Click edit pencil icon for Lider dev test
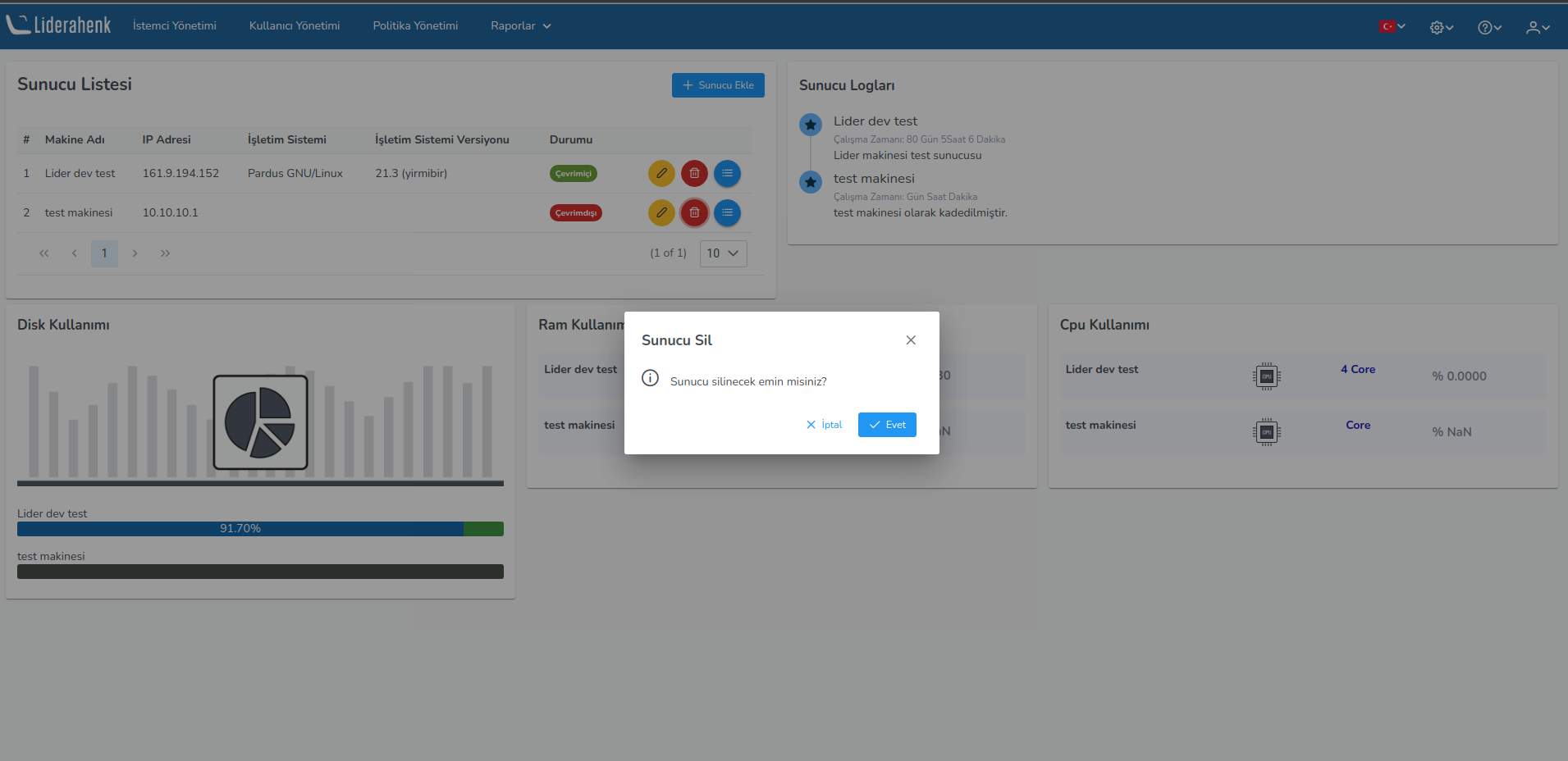This screenshot has height=761, width=1568. tap(661, 173)
